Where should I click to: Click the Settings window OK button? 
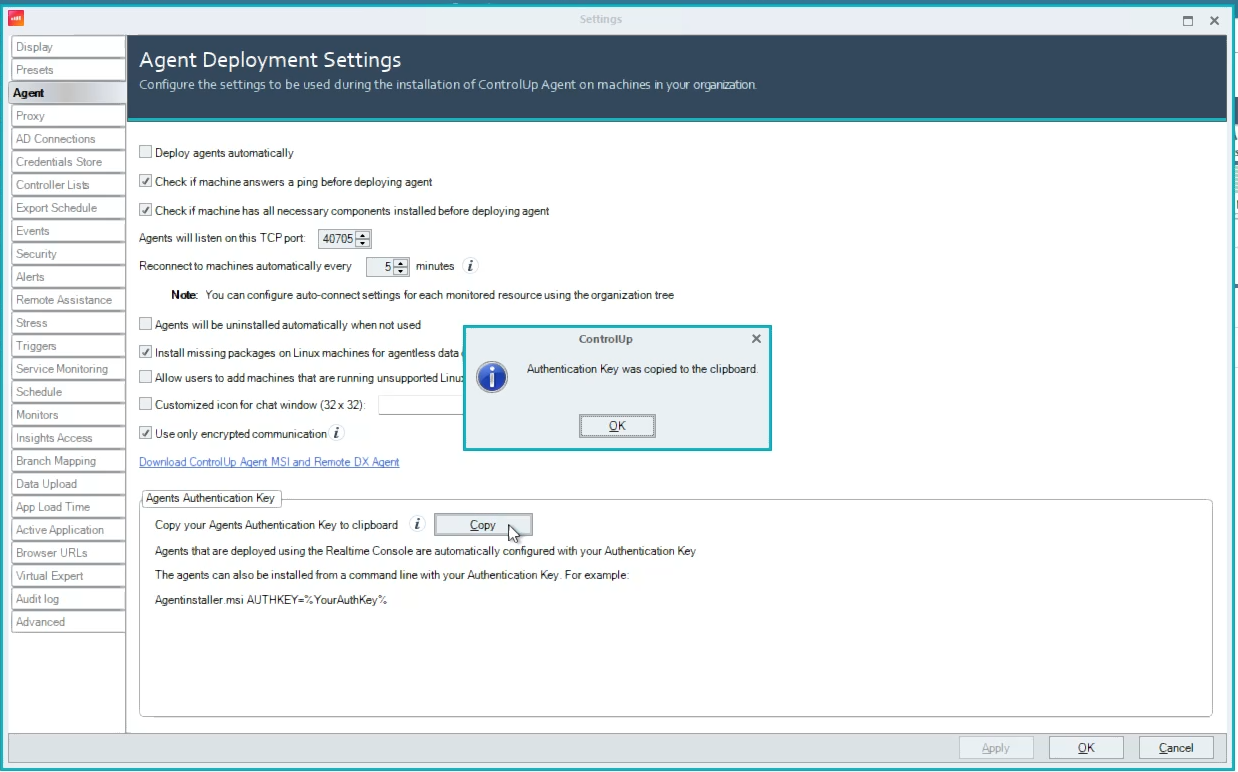(1086, 748)
